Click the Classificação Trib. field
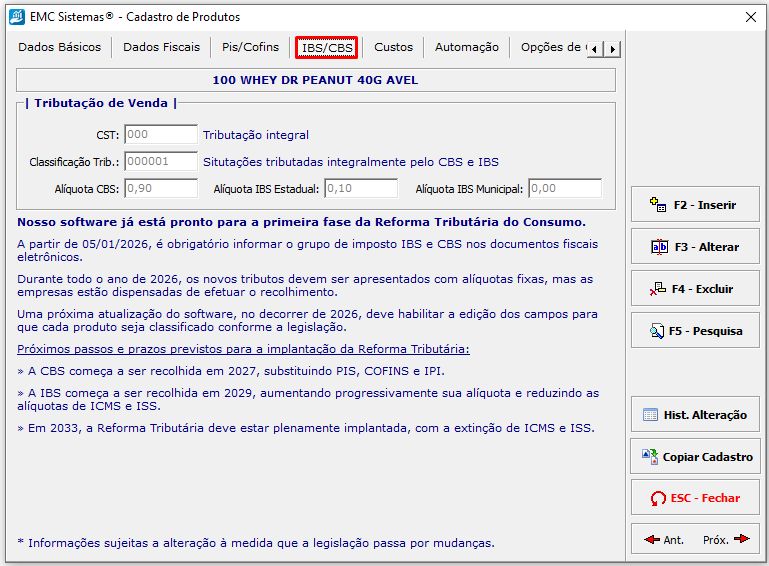 pyautogui.click(x=161, y=161)
